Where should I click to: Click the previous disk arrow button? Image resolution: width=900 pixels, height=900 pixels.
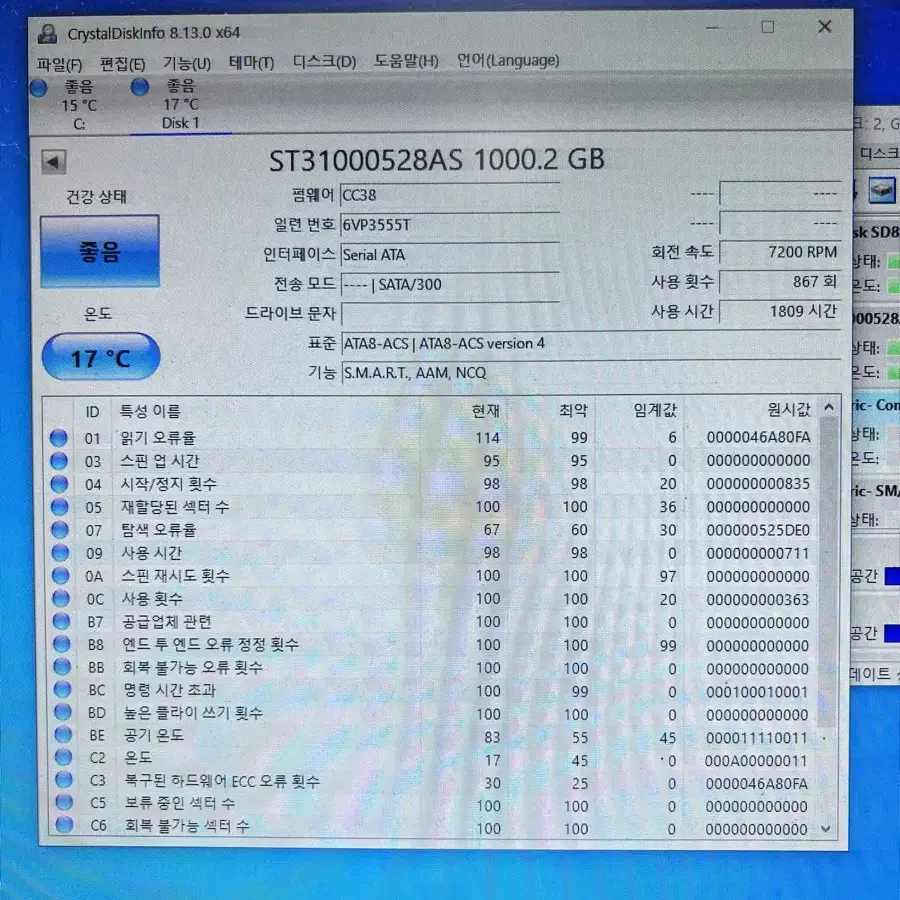[53, 162]
